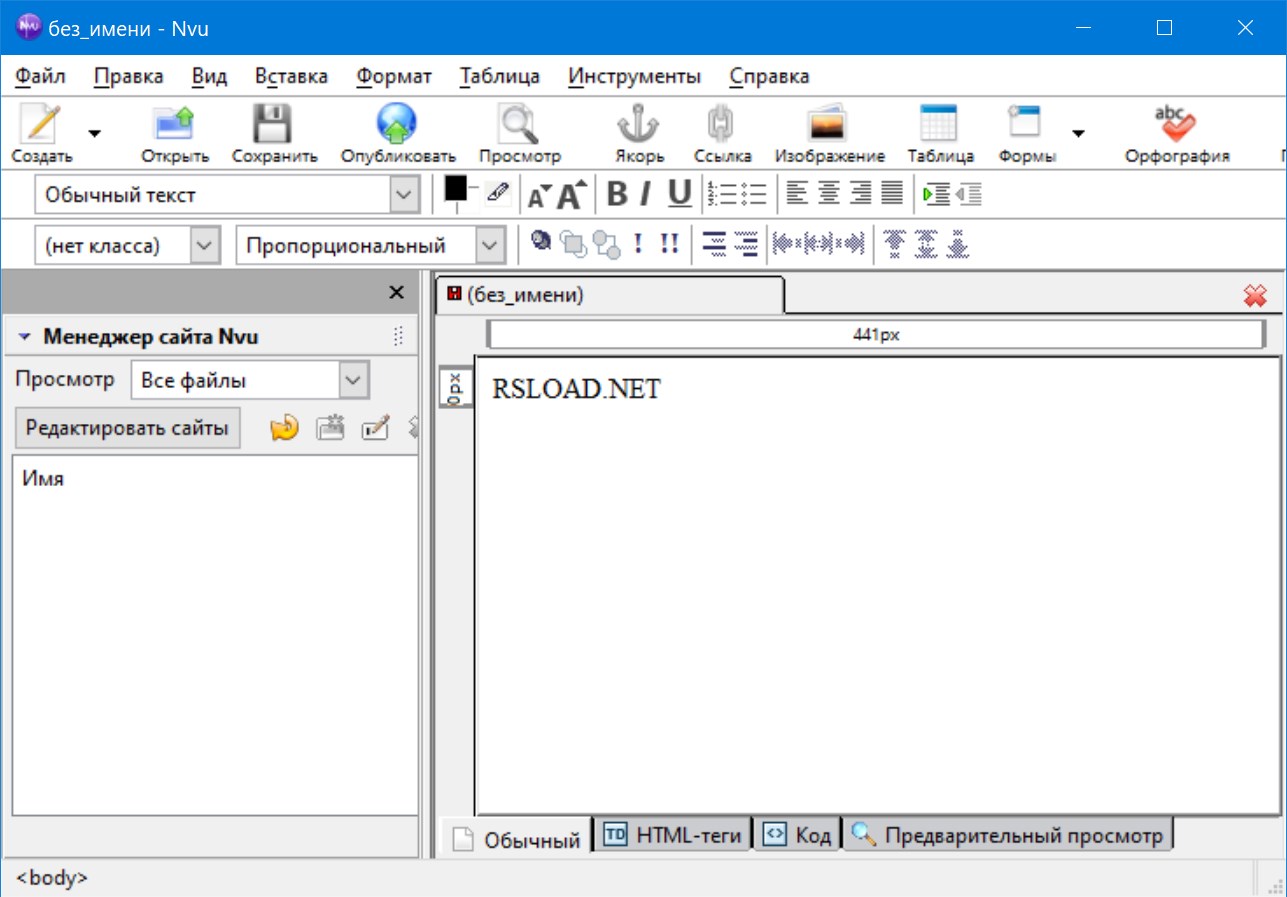Open the Вид menu

209,76
